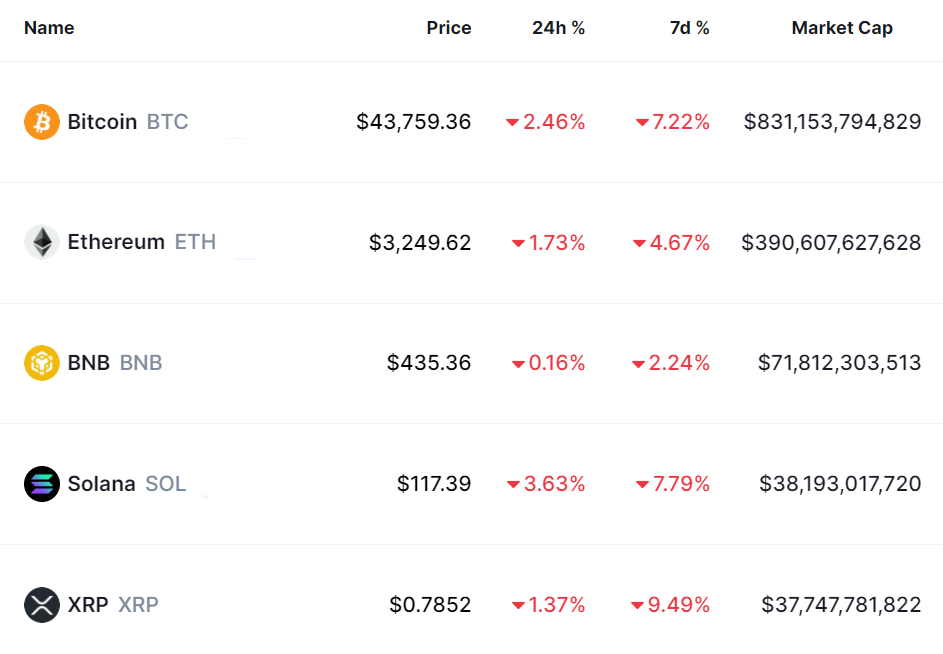This screenshot has width=943, height=654.
Task: Click Solana's 7d red down arrow
Action: tap(642, 485)
